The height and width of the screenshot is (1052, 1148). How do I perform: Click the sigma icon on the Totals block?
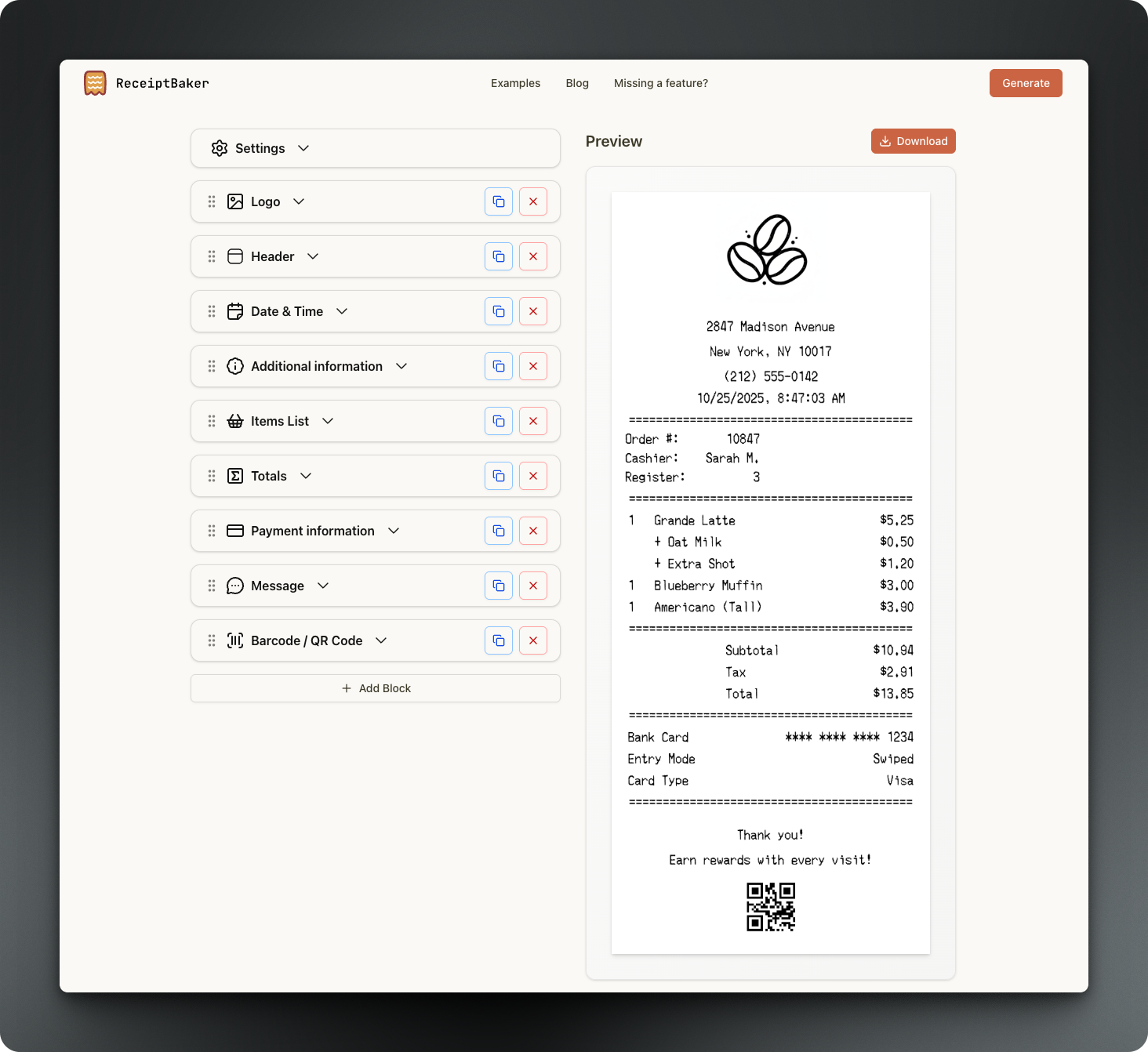[x=235, y=476]
